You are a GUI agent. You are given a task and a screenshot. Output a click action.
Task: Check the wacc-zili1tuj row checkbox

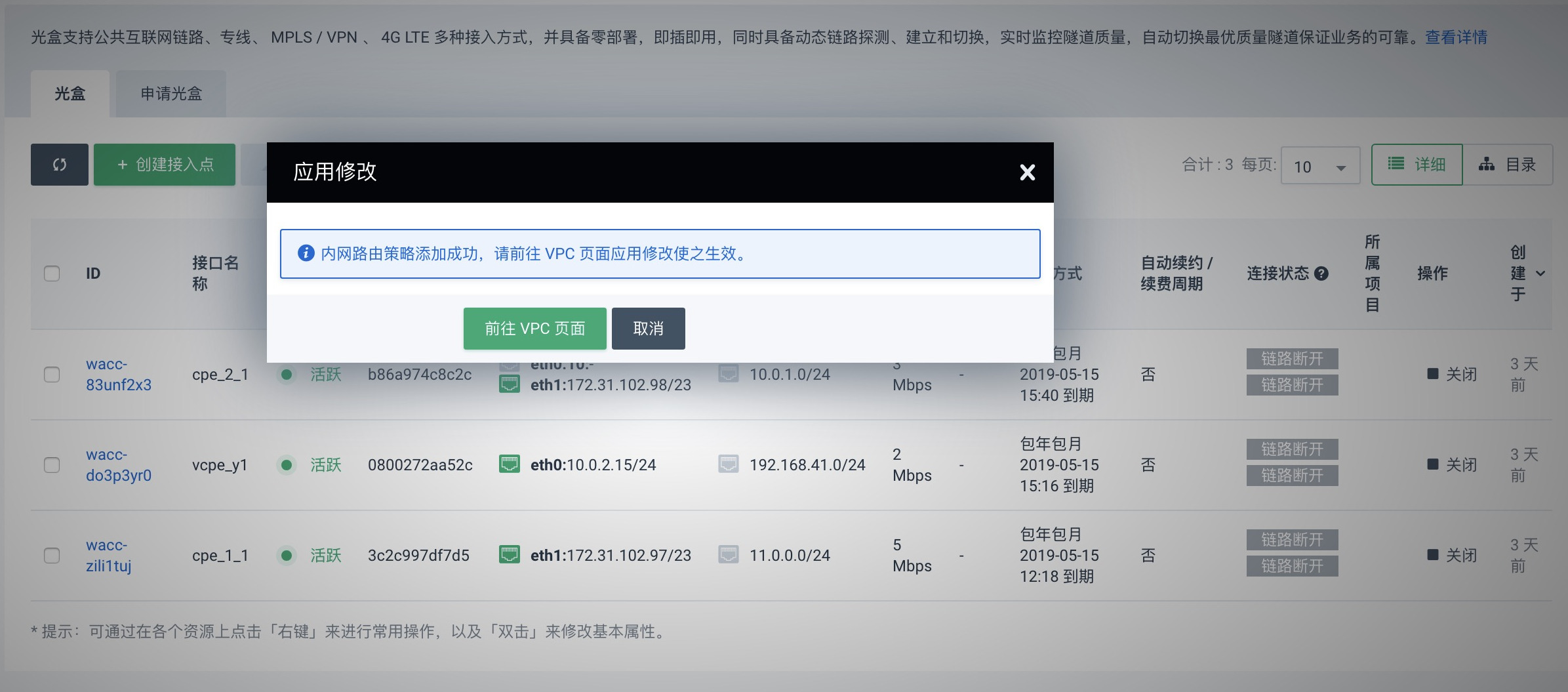pyautogui.click(x=52, y=556)
